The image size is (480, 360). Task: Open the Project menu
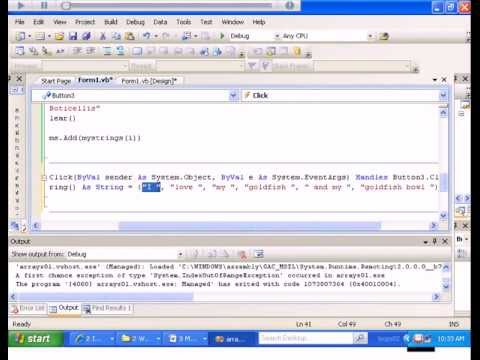tap(85, 22)
